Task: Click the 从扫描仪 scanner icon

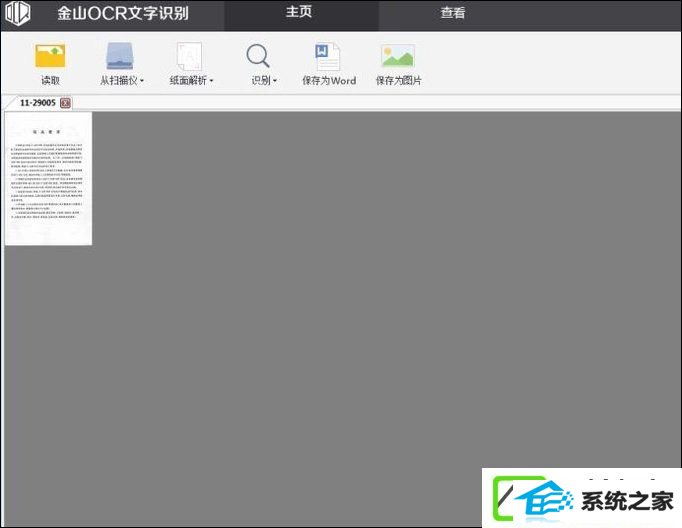Action: tap(120, 56)
